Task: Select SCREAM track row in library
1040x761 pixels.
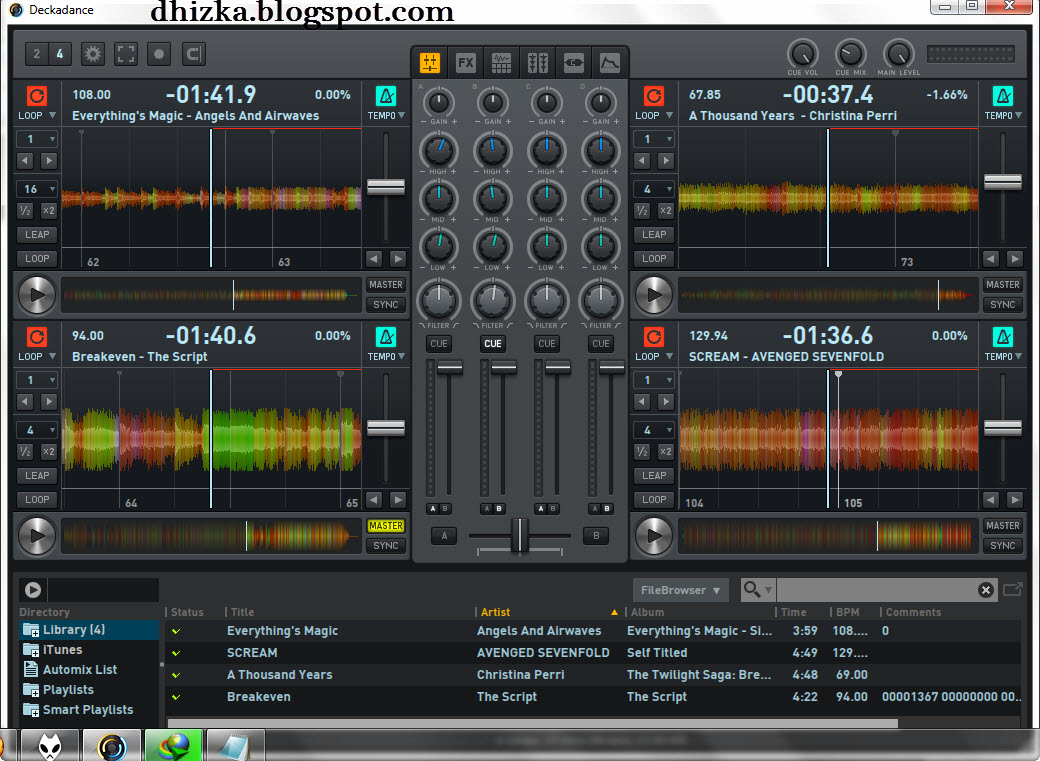Action: [594, 653]
